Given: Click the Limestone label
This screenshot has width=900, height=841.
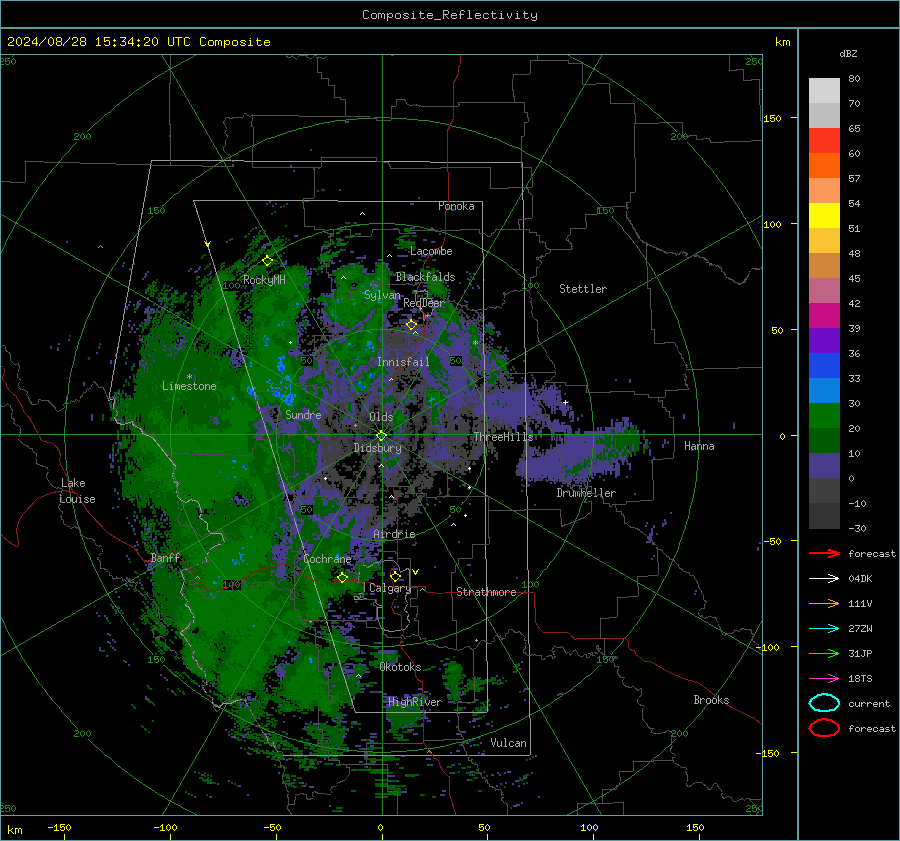Looking at the screenshot, I should tap(189, 386).
